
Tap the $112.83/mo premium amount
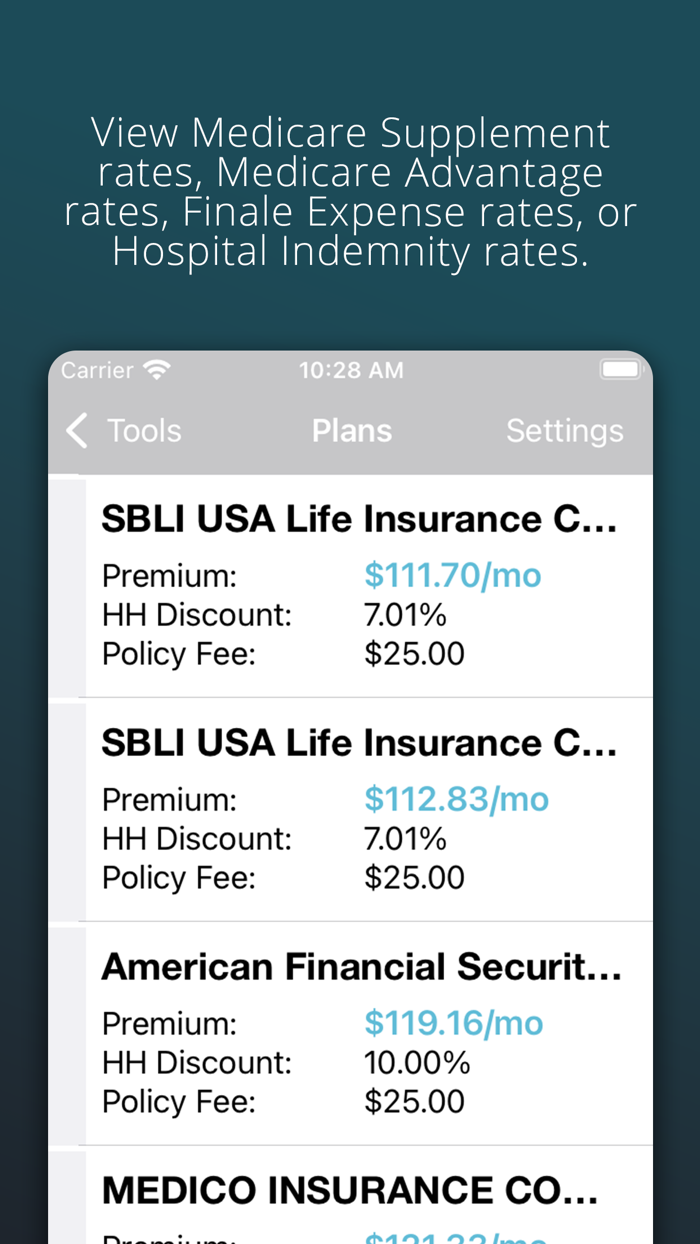pyautogui.click(x=456, y=800)
